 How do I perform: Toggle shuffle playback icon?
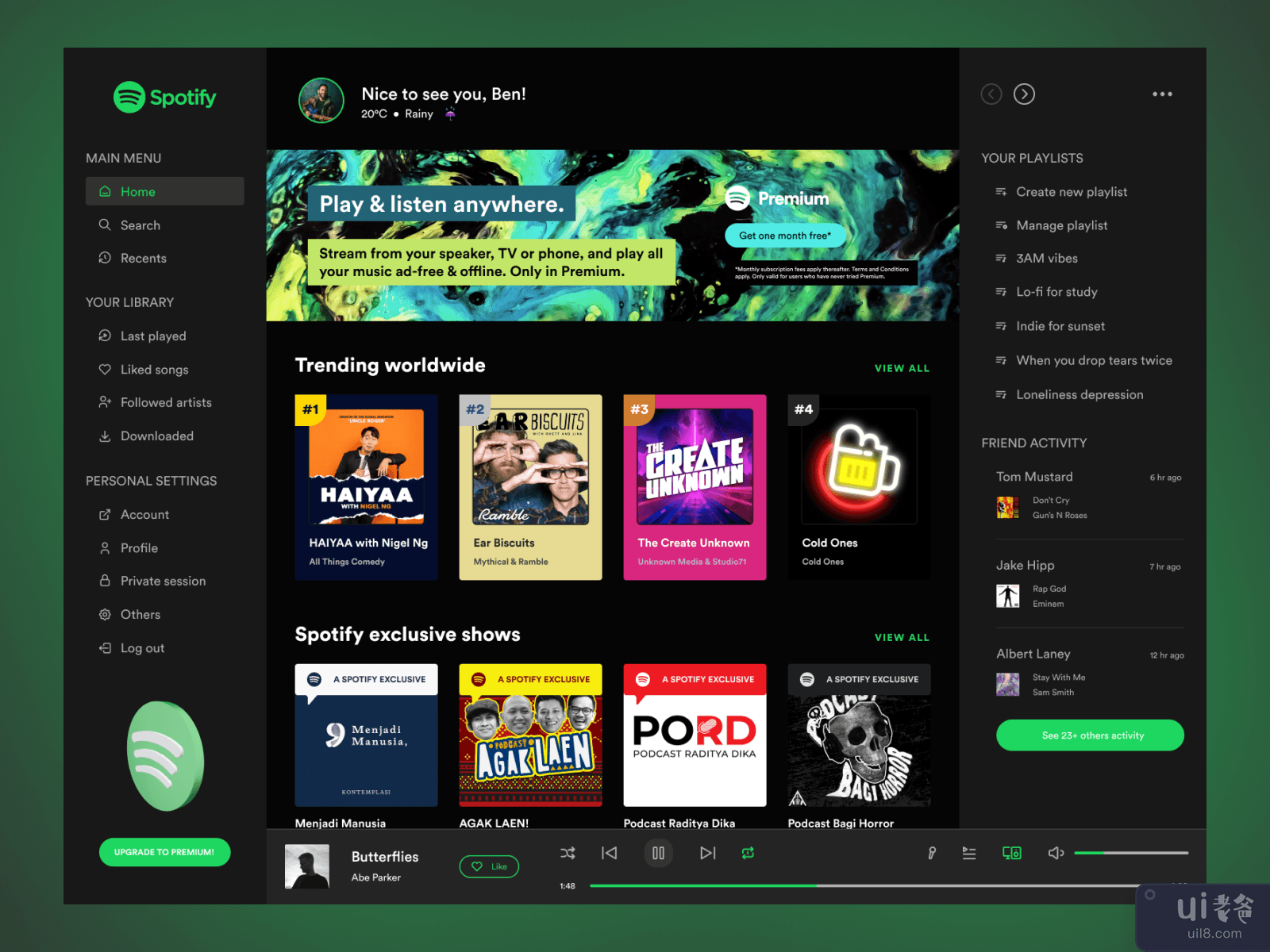pos(568,854)
